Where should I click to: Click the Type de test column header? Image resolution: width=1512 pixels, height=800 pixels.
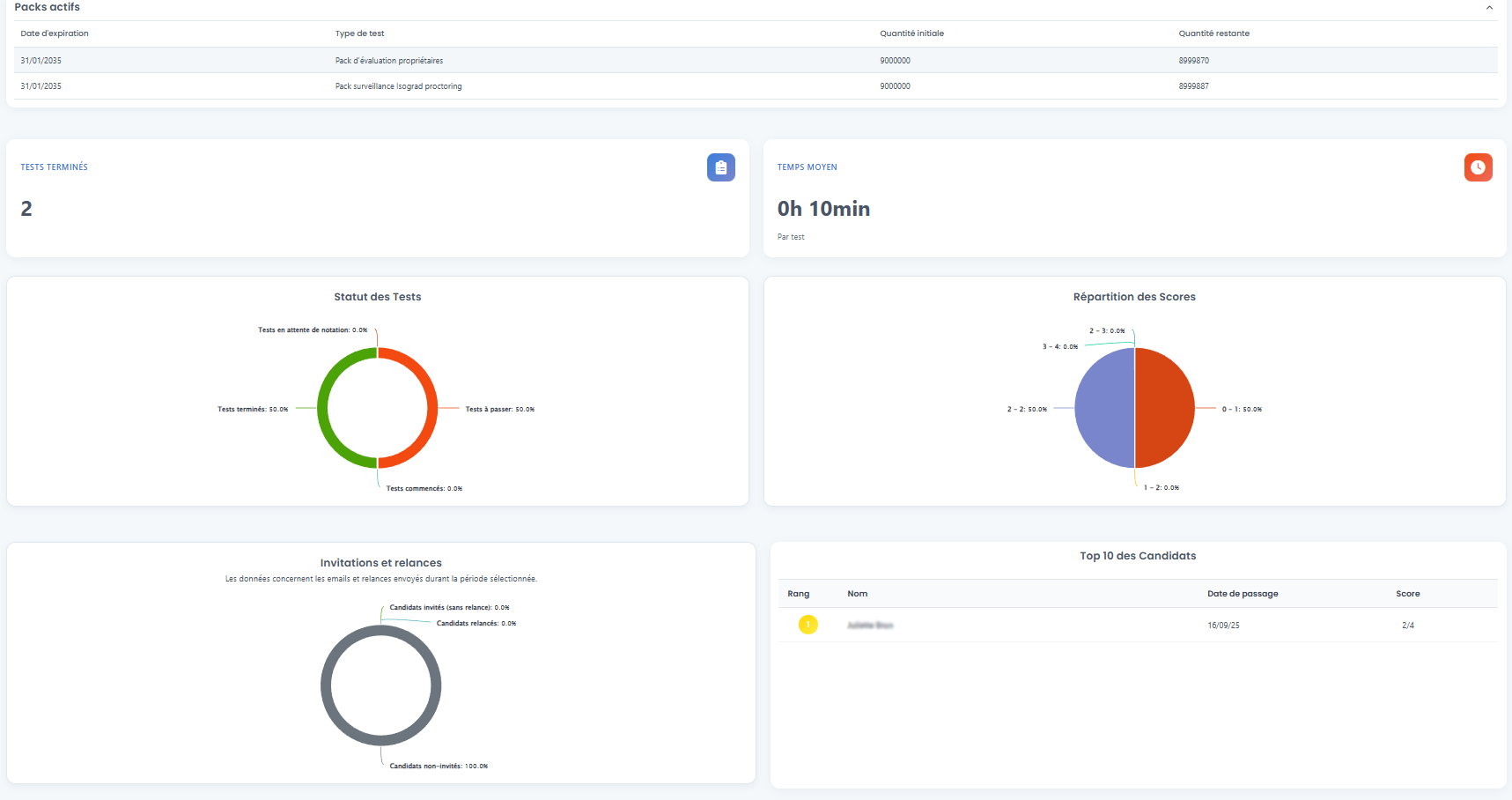pyautogui.click(x=359, y=33)
